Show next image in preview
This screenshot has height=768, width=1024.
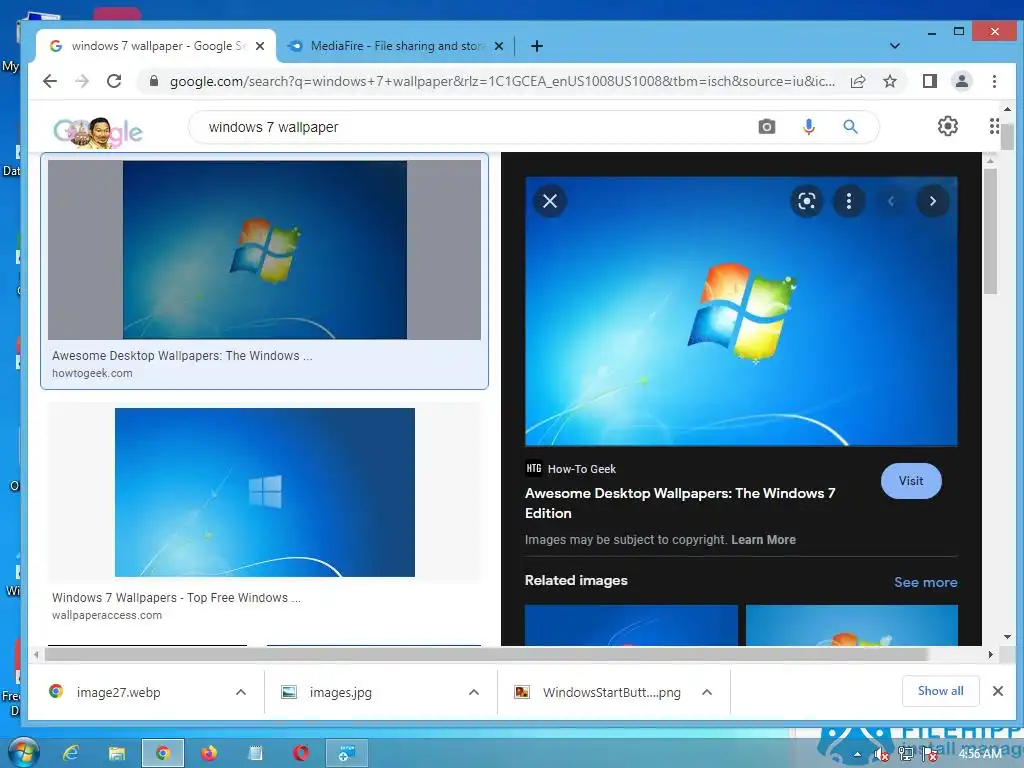933,201
